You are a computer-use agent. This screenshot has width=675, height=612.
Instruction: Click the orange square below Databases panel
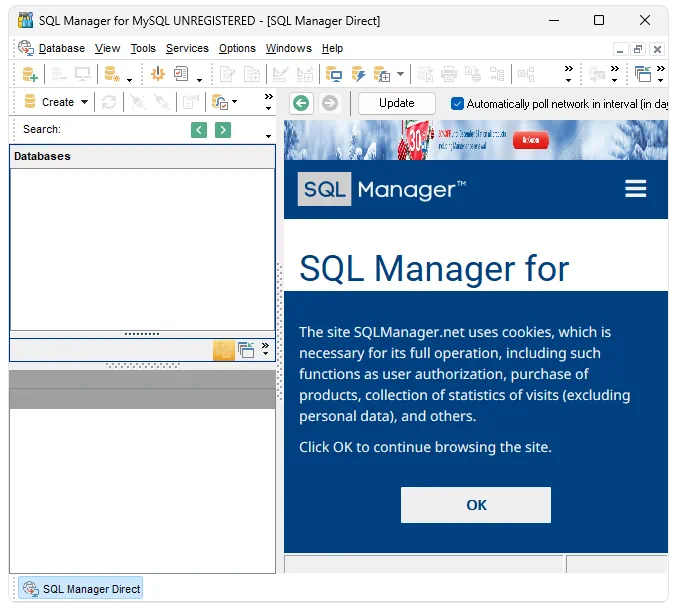point(224,350)
